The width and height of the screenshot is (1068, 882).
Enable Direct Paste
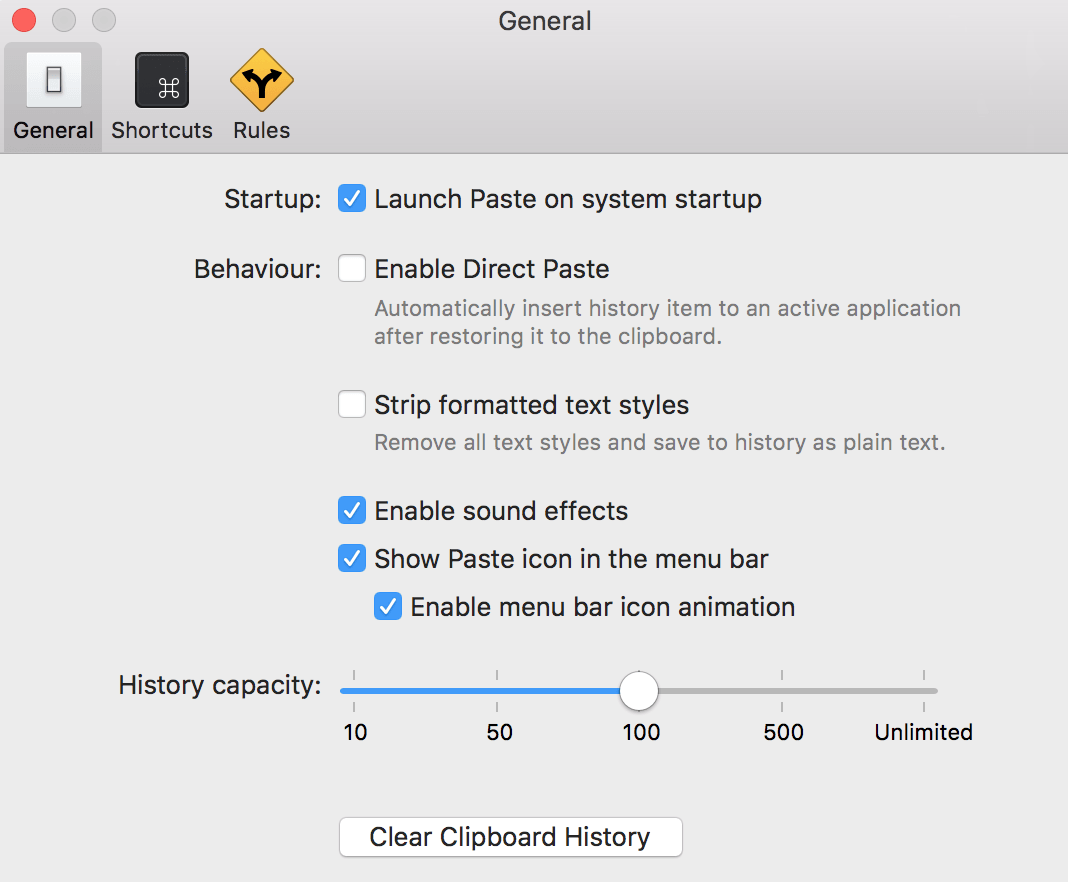351,268
